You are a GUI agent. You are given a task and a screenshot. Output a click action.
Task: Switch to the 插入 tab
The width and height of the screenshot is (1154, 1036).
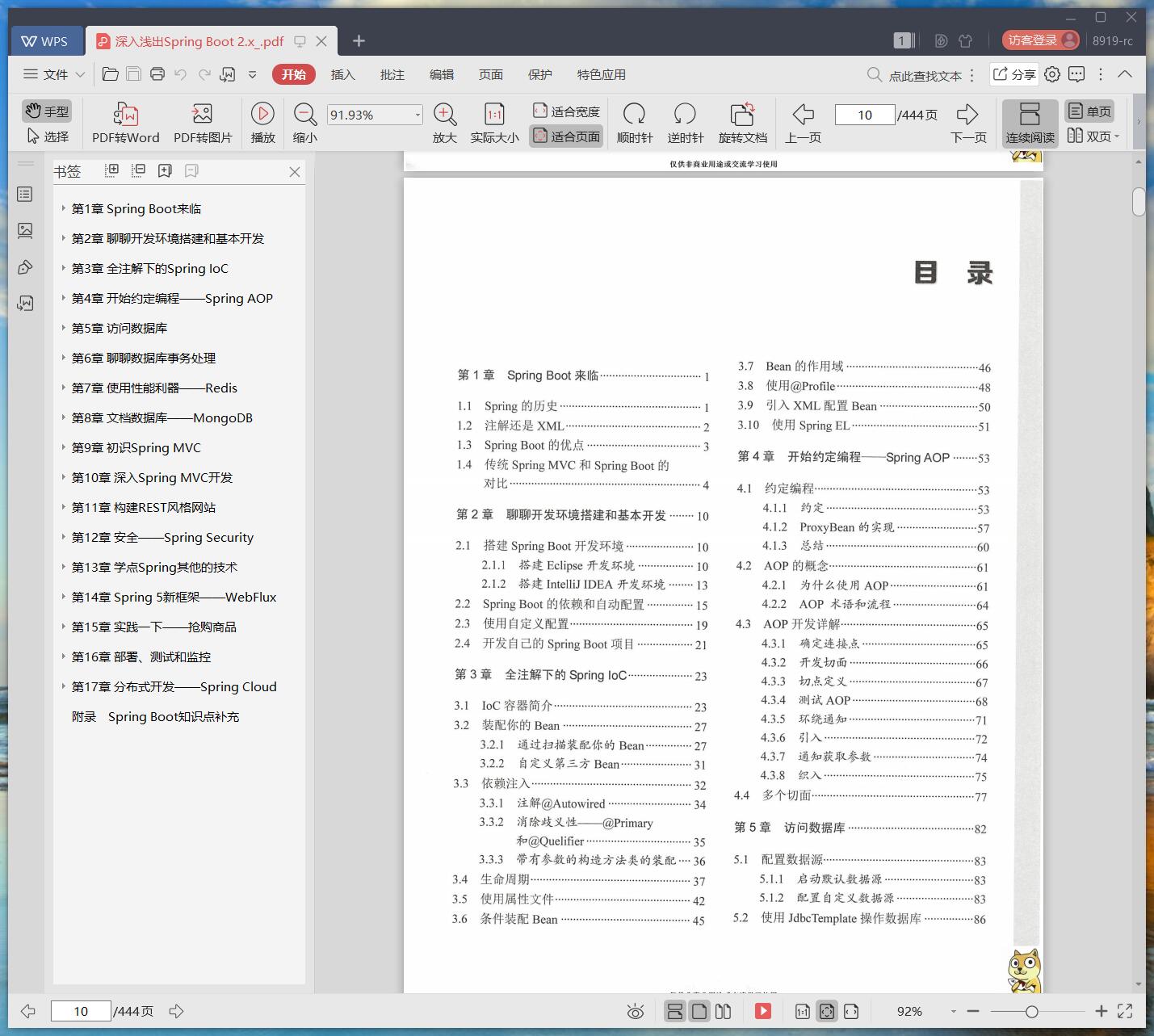pos(342,74)
